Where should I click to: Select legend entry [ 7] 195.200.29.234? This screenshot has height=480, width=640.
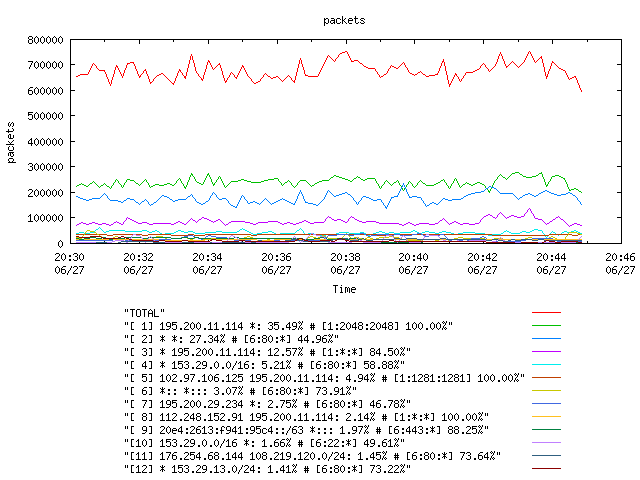tap(267, 404)
